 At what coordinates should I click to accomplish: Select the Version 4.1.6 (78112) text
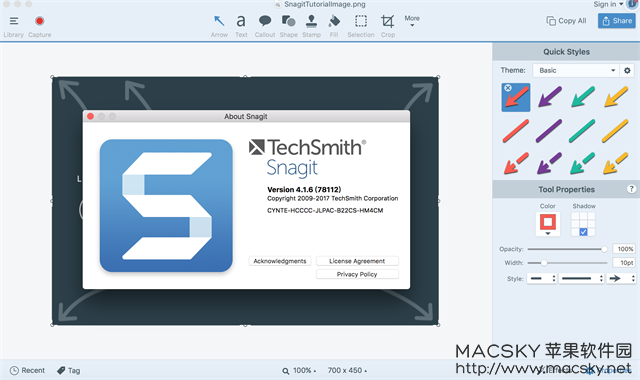[304, 189]
